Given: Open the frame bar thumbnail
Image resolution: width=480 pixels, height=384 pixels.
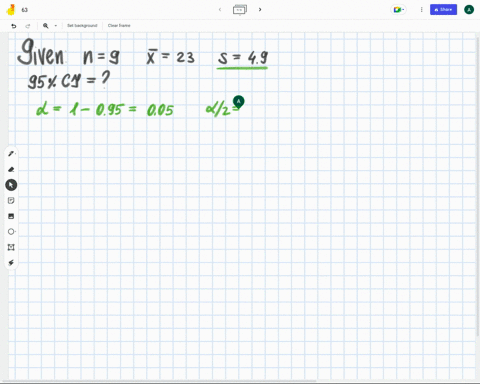Looking at the screenshot, I should (x=240, y=10).
